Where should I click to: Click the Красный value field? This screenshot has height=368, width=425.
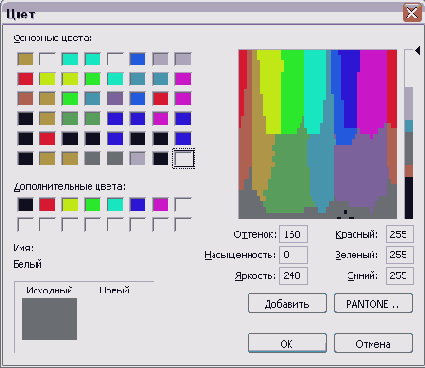400,234
